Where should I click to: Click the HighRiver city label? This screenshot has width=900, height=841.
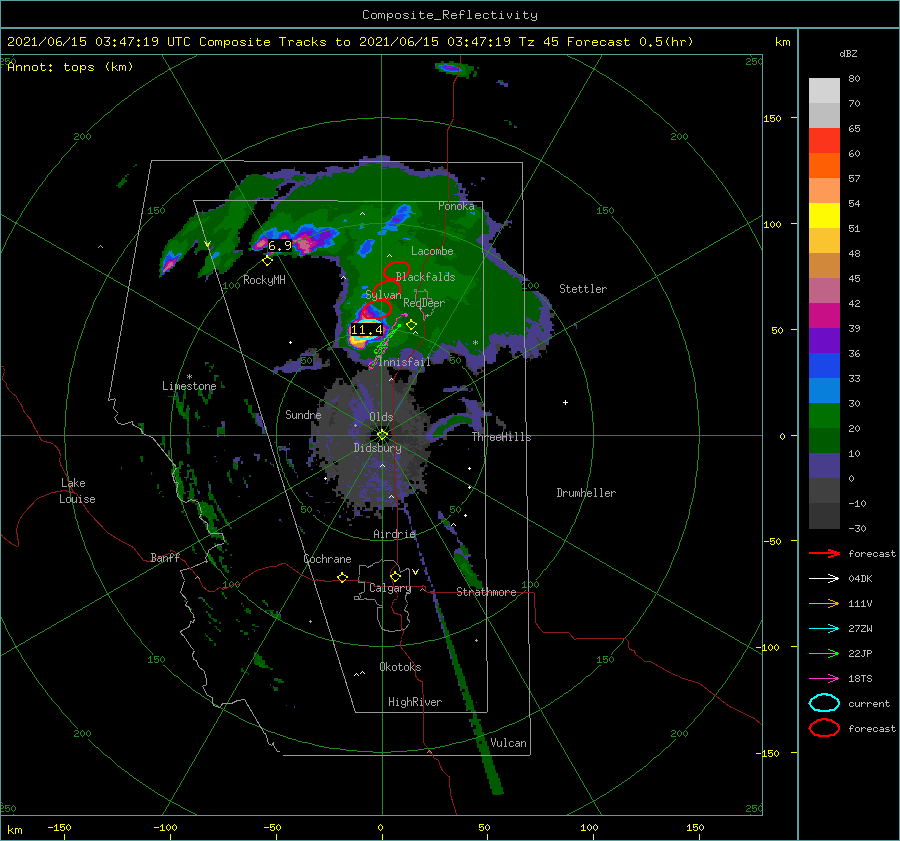click(415, 702)
